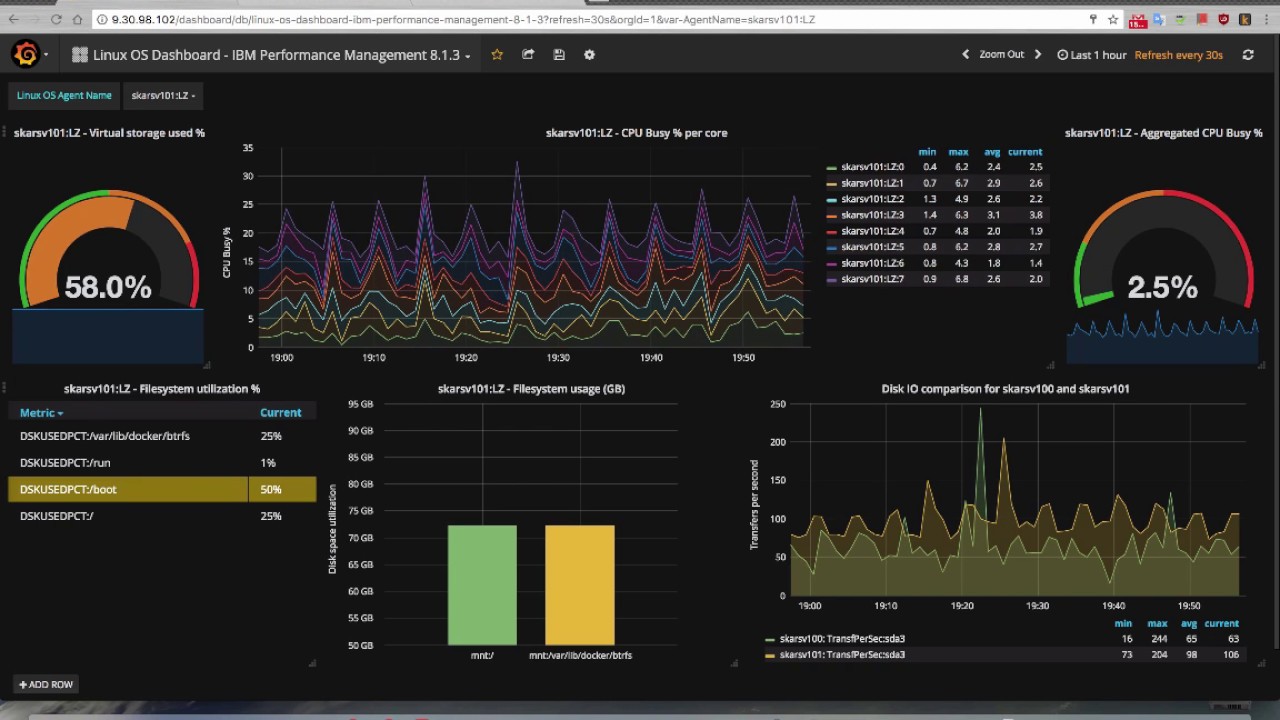Open the dashboard picker title dropdown
This screenshot has height=720, width=1280.
point(271,55)
